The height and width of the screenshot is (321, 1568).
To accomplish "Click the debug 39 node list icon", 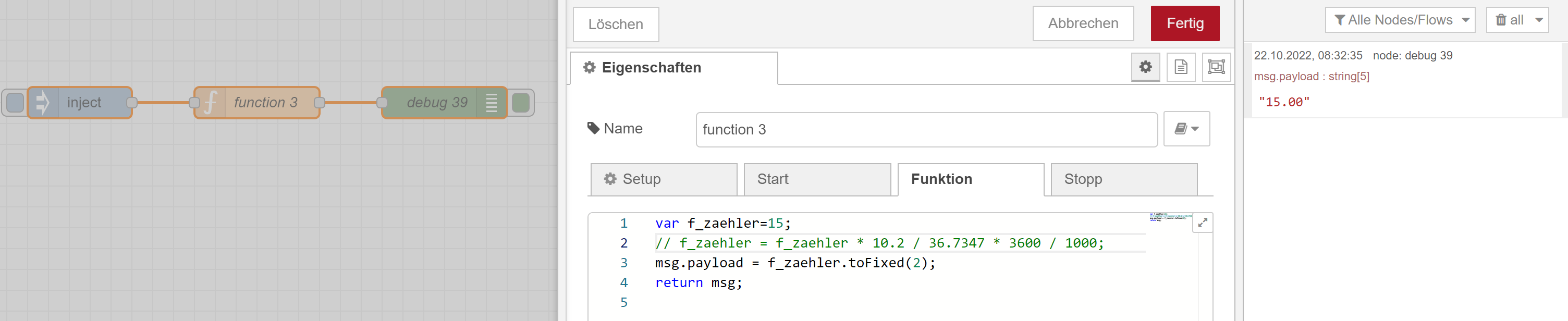I will [x=491, y=103].
